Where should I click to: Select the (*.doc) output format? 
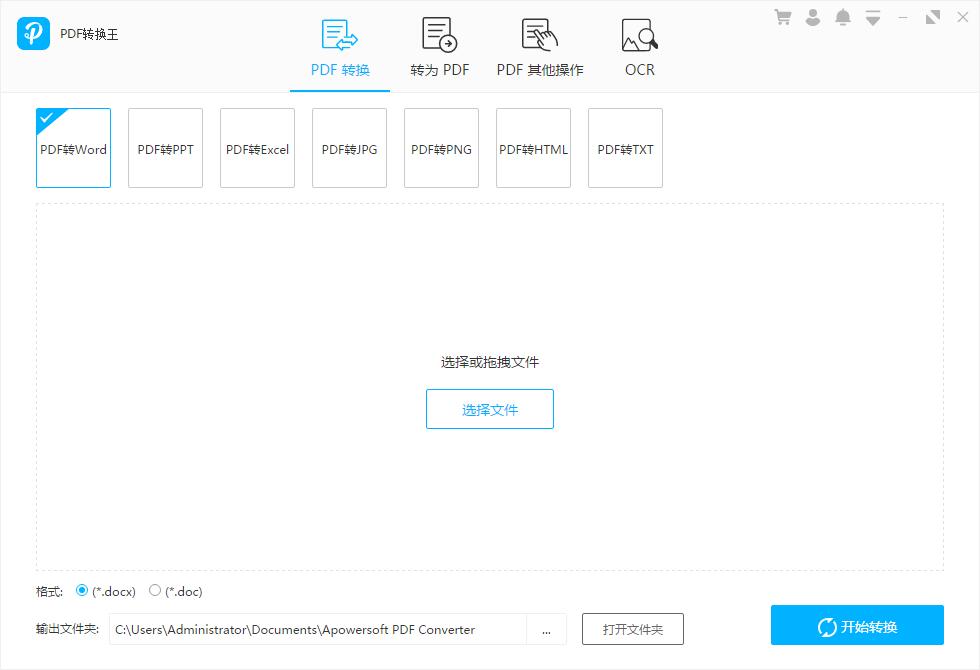(x=156, y=591)
